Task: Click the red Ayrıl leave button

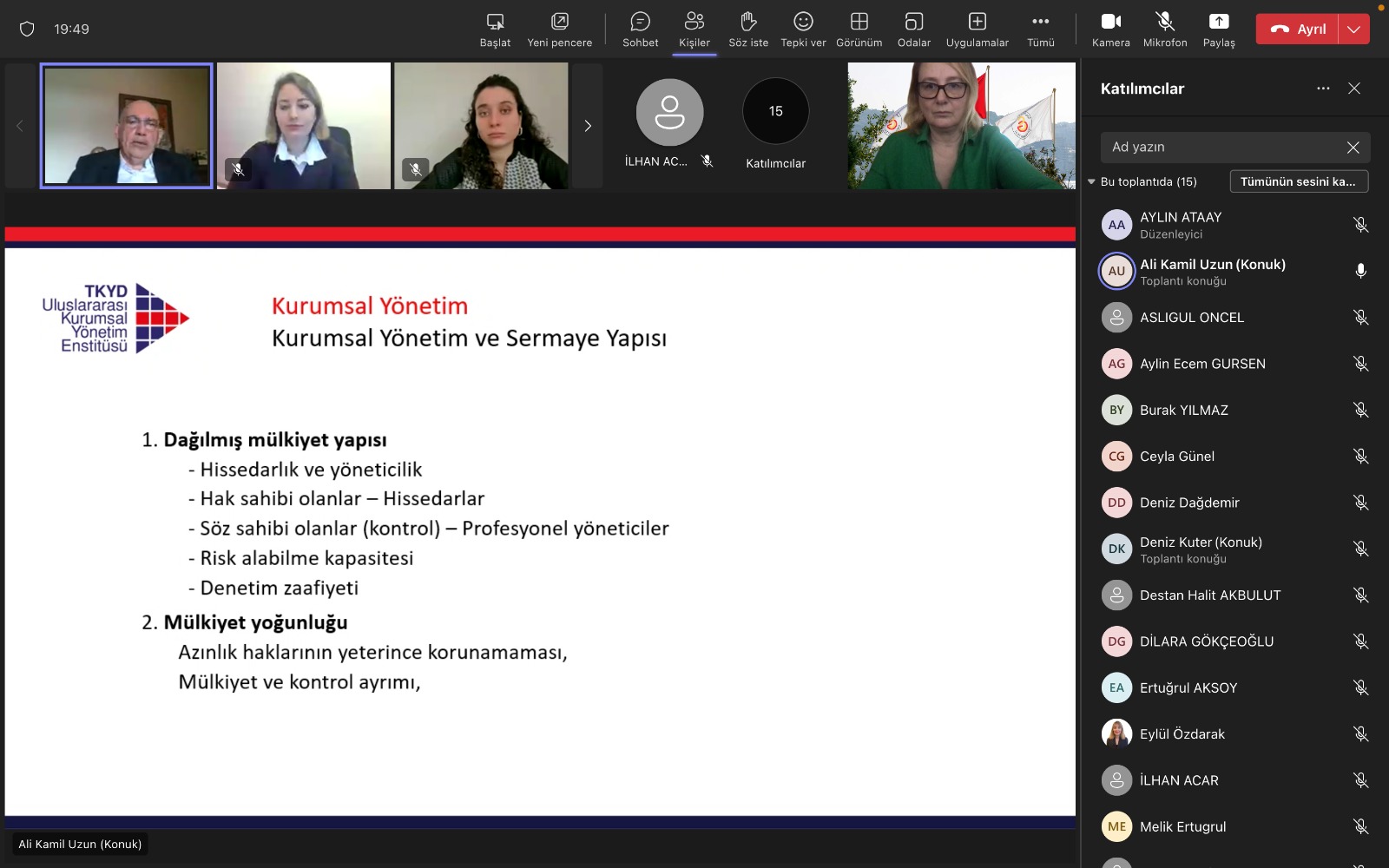Action: (x=1298, y=29)
